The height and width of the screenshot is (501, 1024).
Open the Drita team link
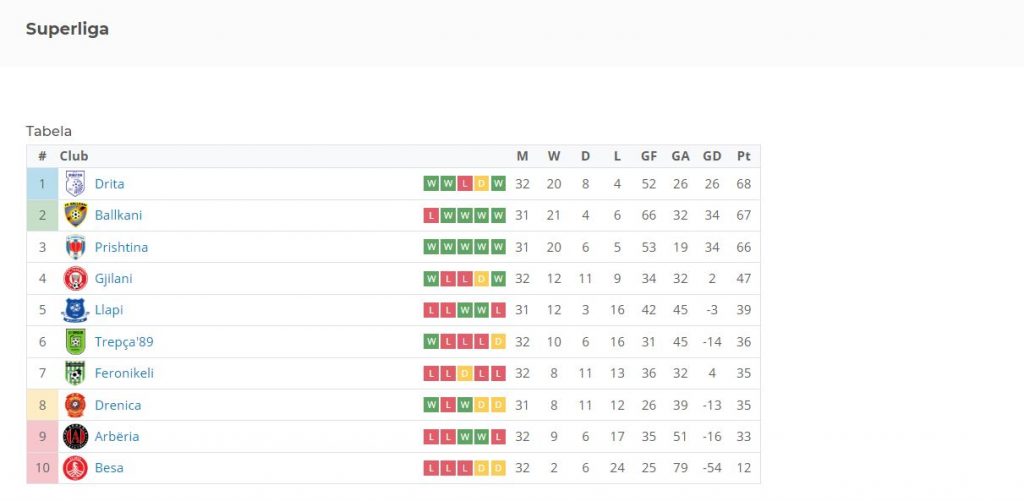point(109,184)
